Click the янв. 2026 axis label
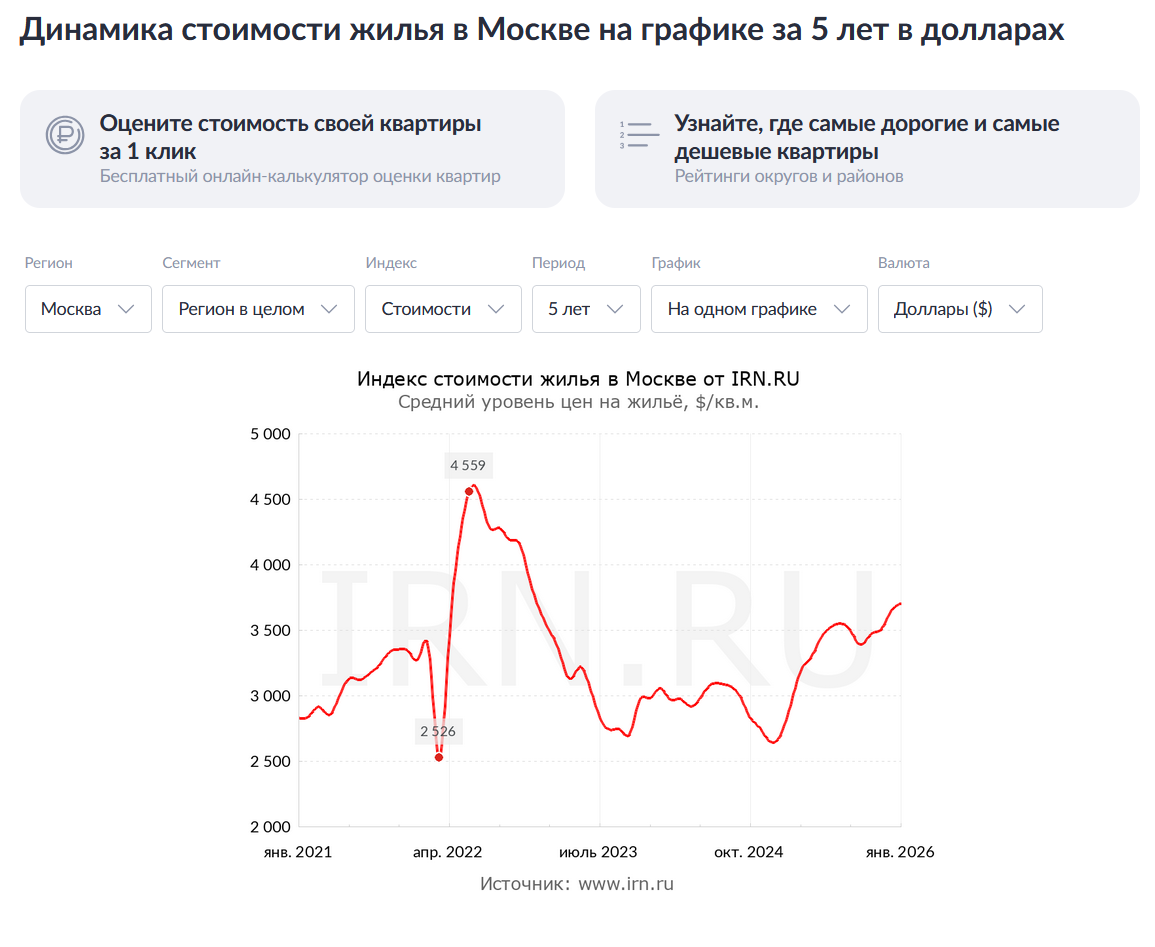1155x947 pixels. [x=900, y=853]
